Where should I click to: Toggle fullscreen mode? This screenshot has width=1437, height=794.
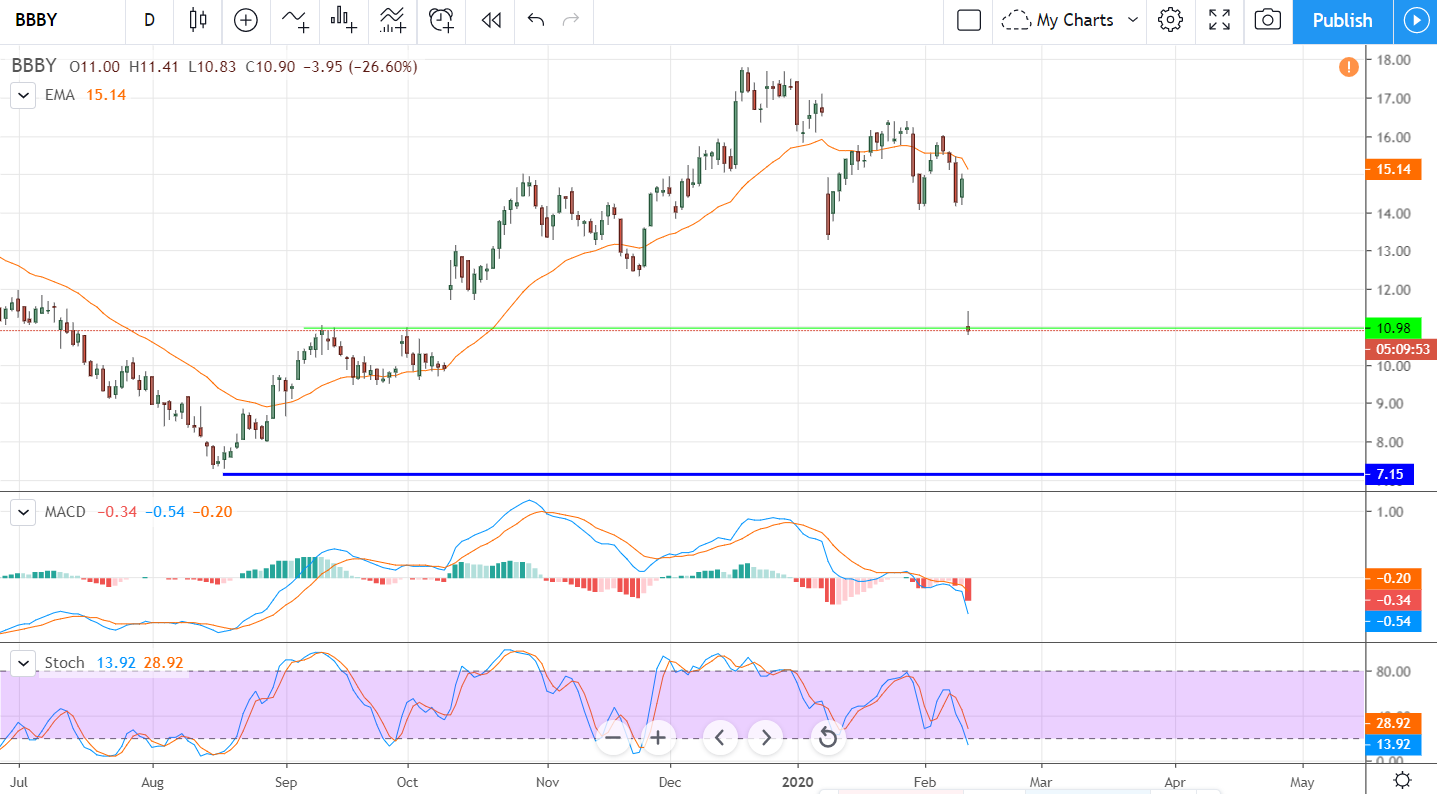click(x=1219, y=20)
